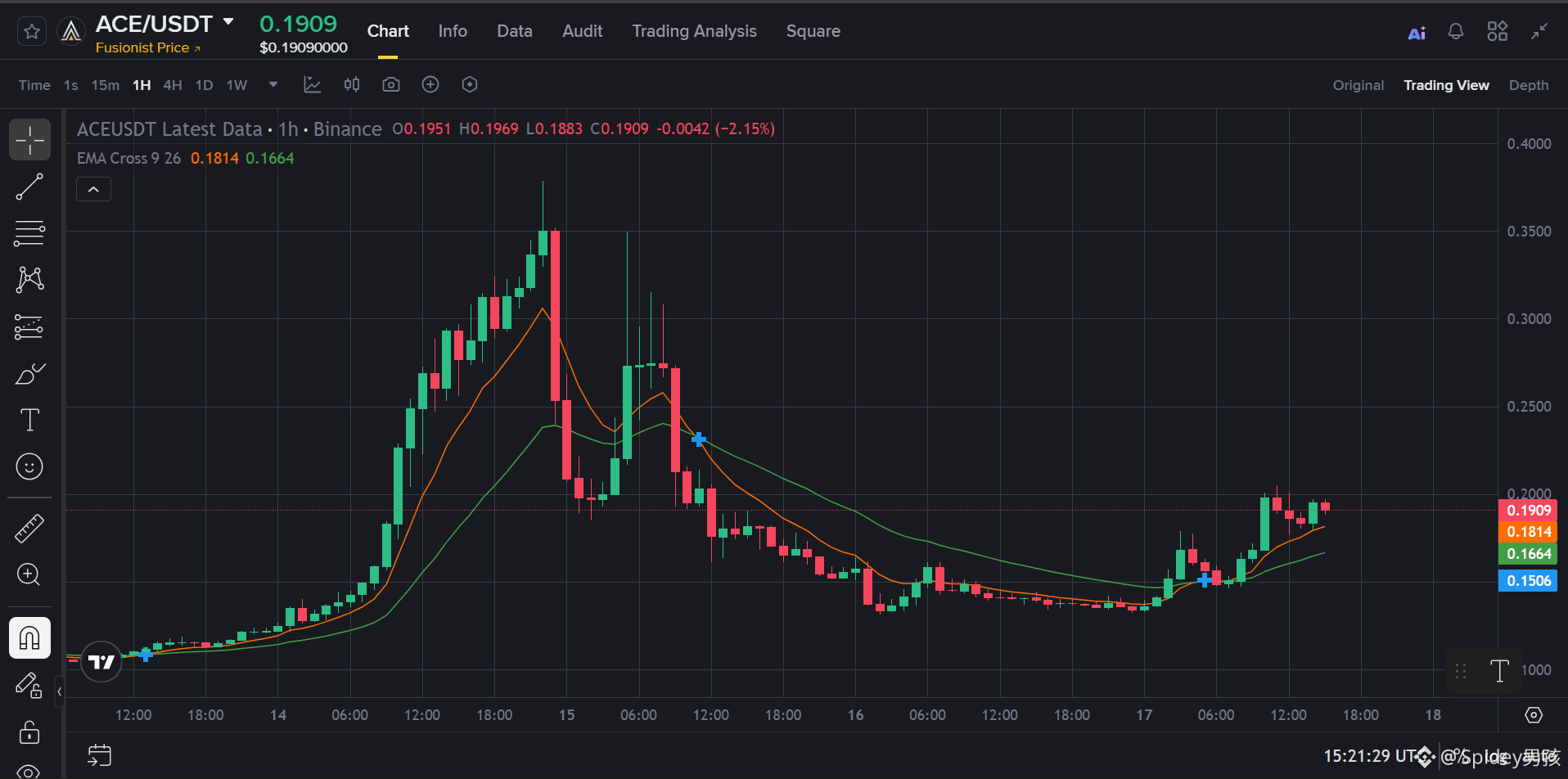Open the Square tab
1568x779 pixels.
813,31
